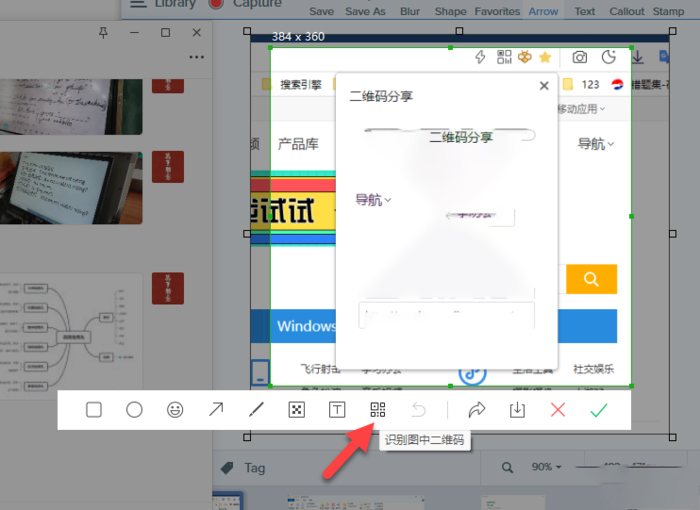Activate the mosaic blur tool
Screen dimensions: 700x510
pos(297,410)
